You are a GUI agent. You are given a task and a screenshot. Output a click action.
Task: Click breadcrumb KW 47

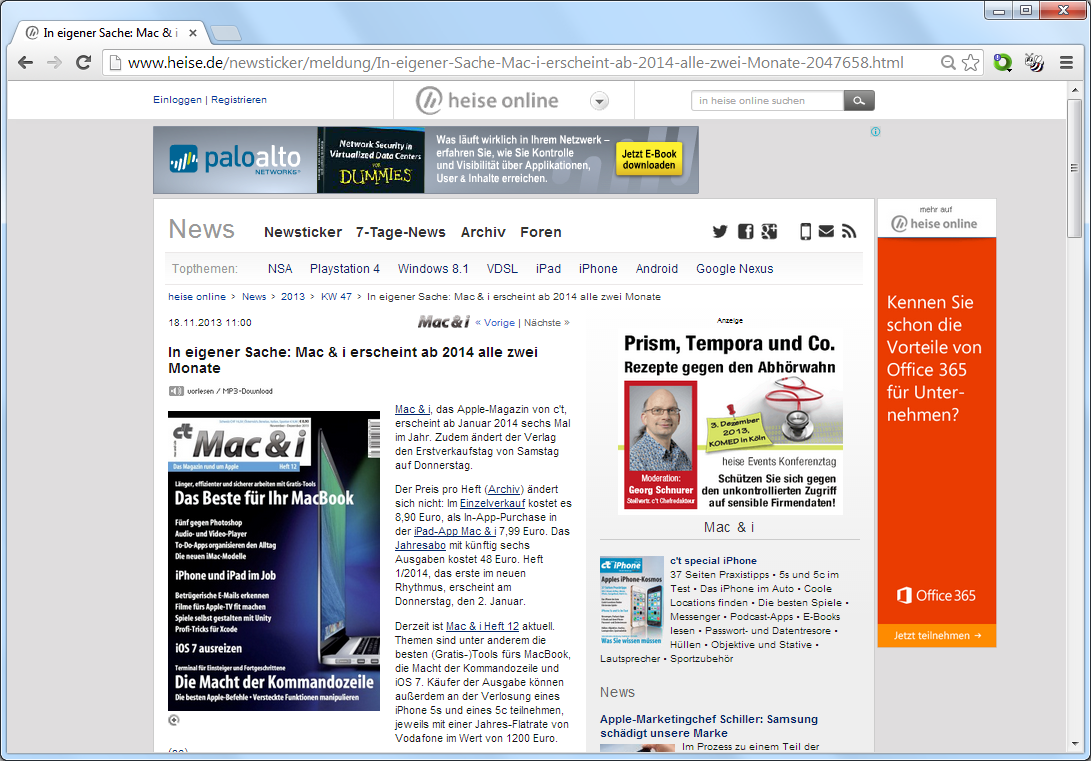coord(336,296)
